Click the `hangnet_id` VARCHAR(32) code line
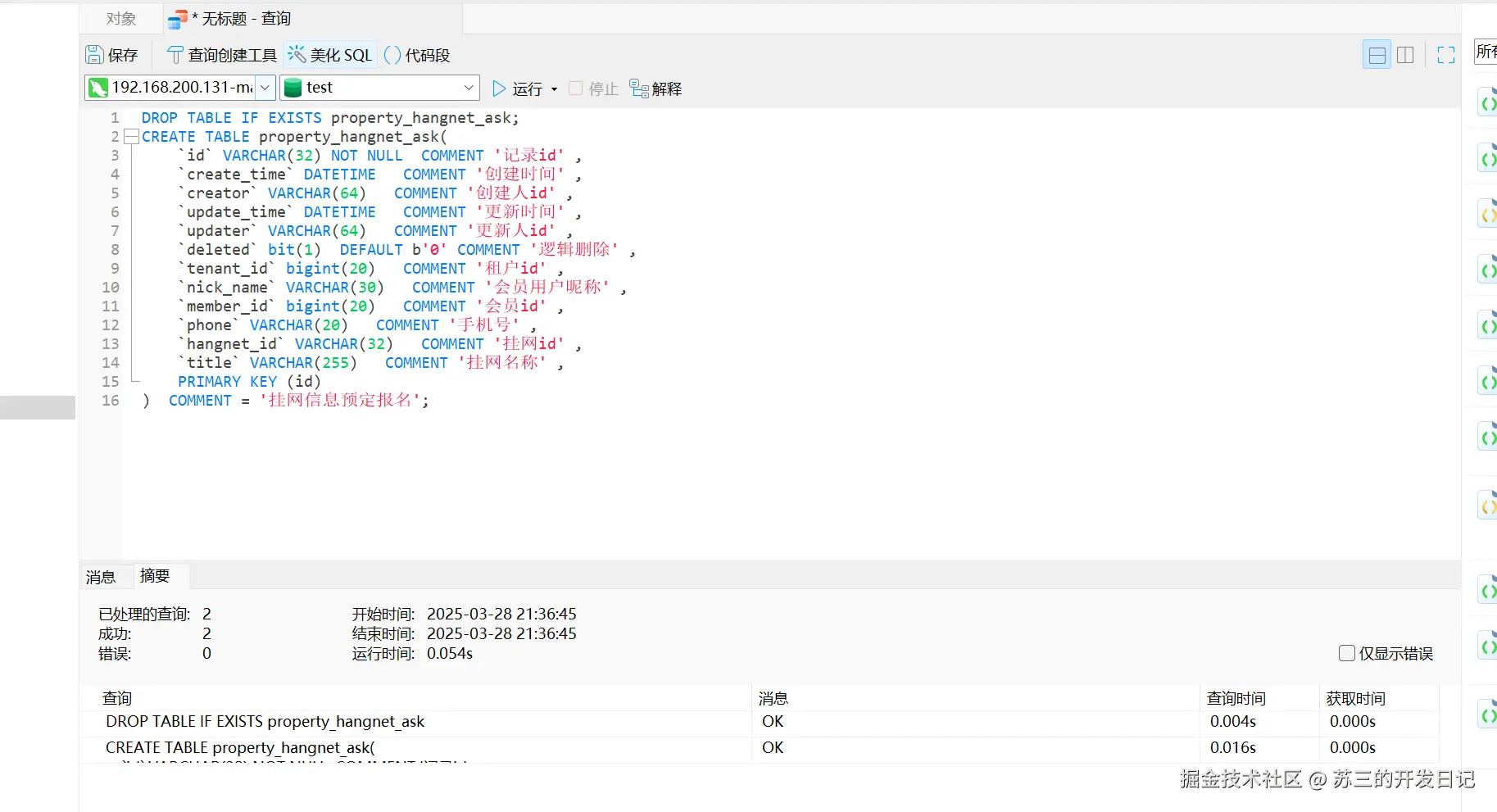The width and height of the screenshot is (1497, 812). click(x=380, y=344)
